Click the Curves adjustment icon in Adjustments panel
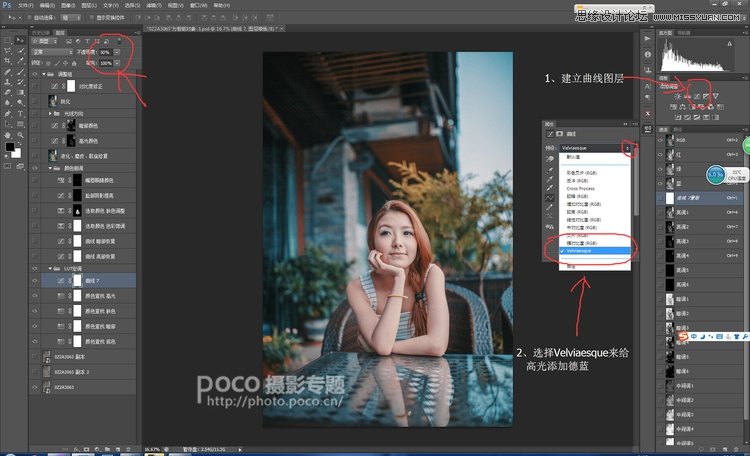Viewport: 750px width, 456px height. point(697,96)
